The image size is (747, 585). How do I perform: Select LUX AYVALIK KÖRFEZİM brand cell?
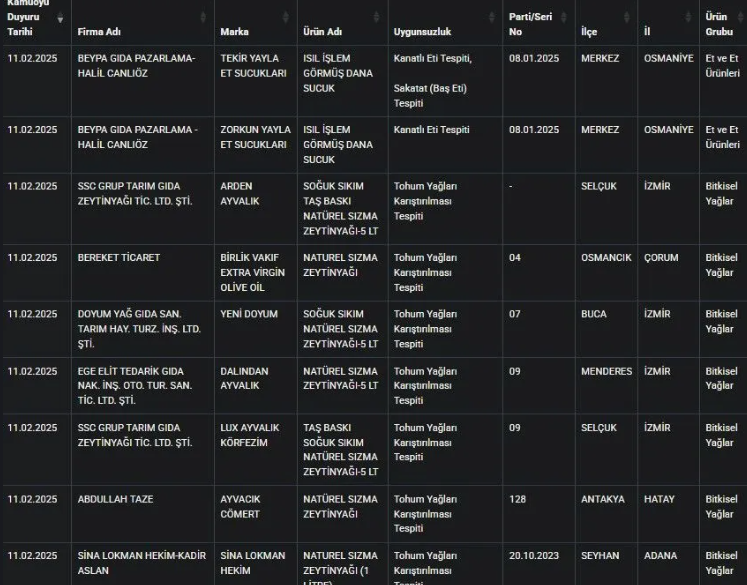[x=250, y=435]
